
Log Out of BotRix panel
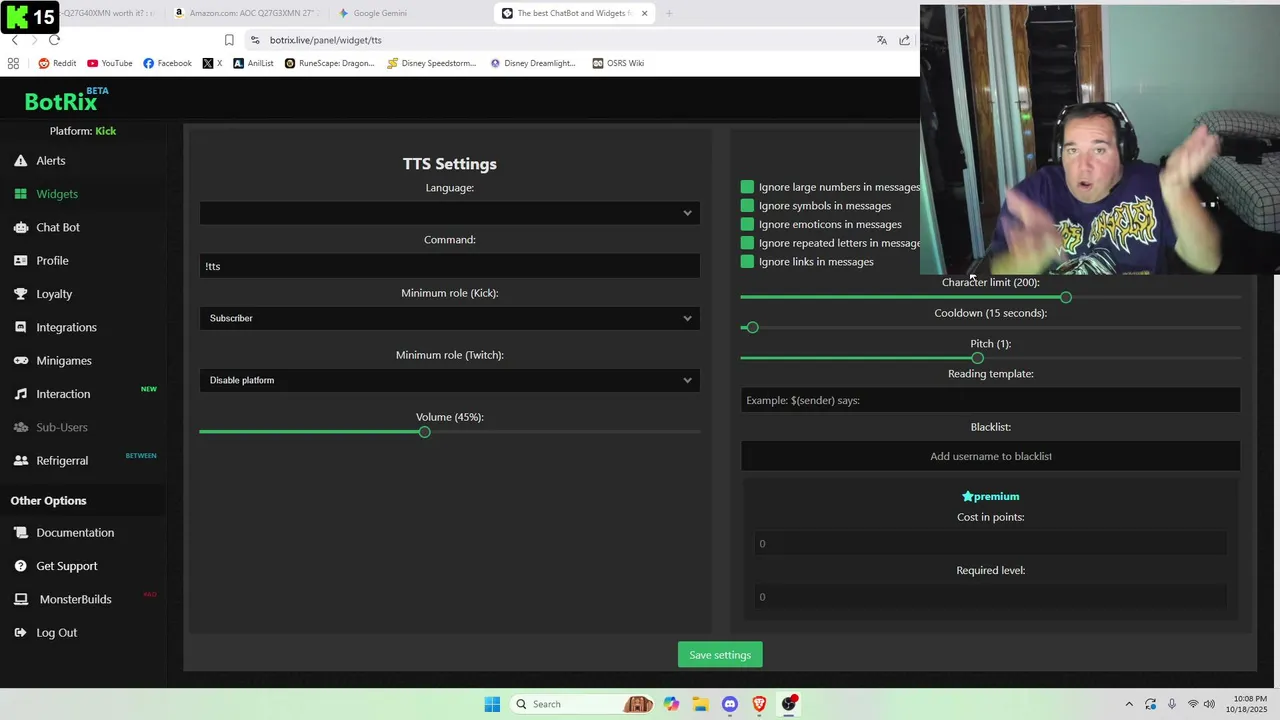tap(56, 632)
